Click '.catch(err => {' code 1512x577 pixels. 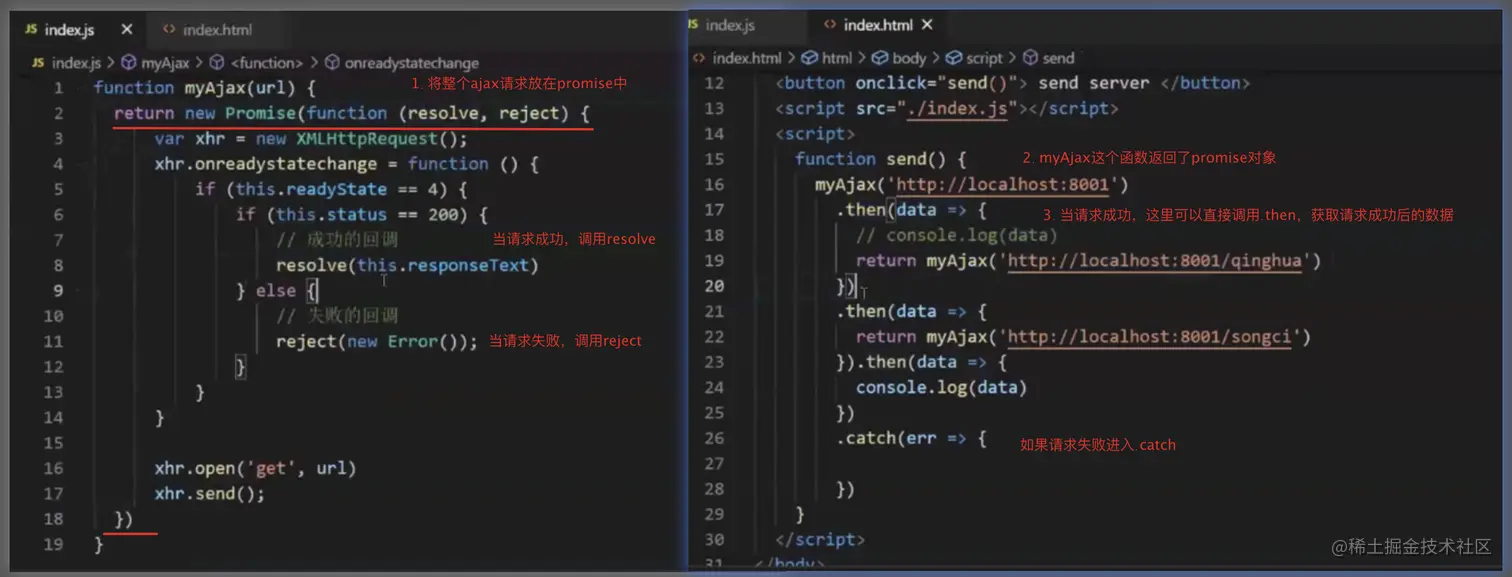[x=911, y=438]
